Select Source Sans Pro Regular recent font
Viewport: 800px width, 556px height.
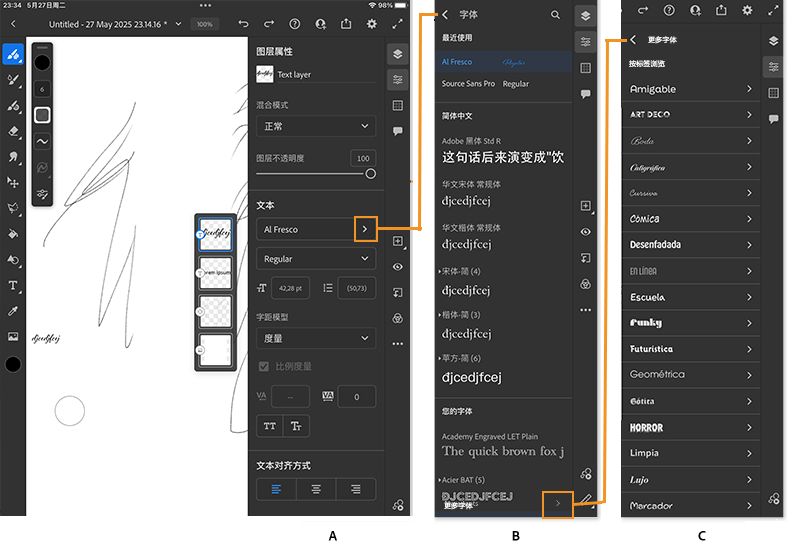pos(504,84)
